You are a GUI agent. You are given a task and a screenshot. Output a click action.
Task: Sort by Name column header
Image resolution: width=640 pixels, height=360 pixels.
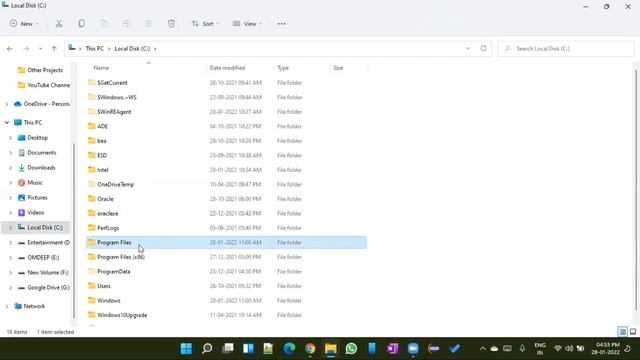pos(101,68)
